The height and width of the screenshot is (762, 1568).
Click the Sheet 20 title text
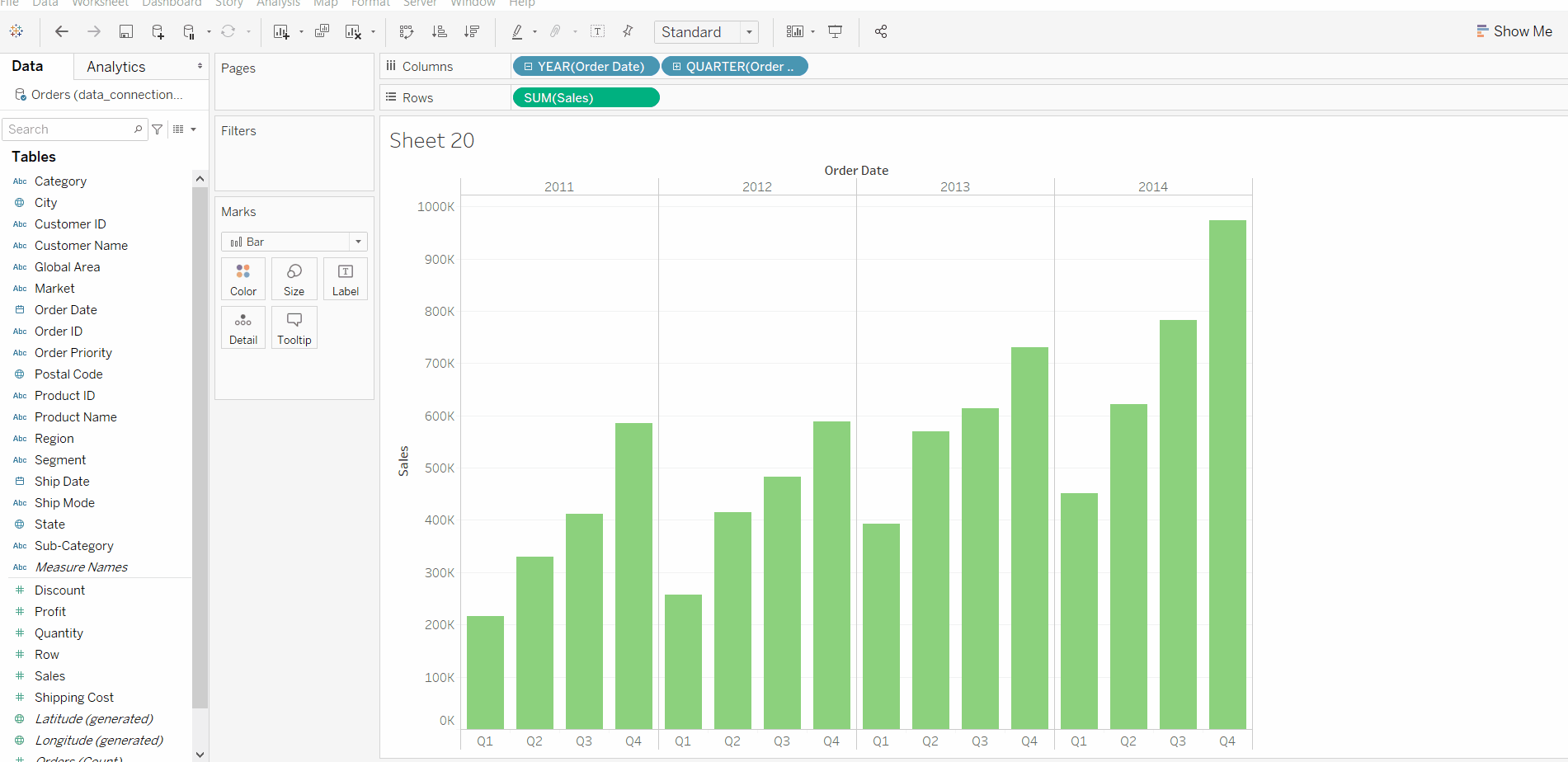pos(431,141)
